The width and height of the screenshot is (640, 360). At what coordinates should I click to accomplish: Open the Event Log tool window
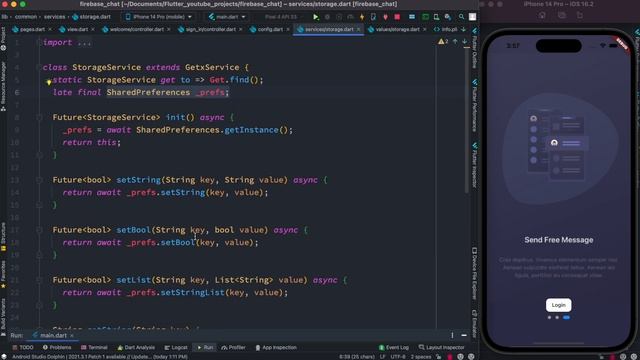point(394,347)
